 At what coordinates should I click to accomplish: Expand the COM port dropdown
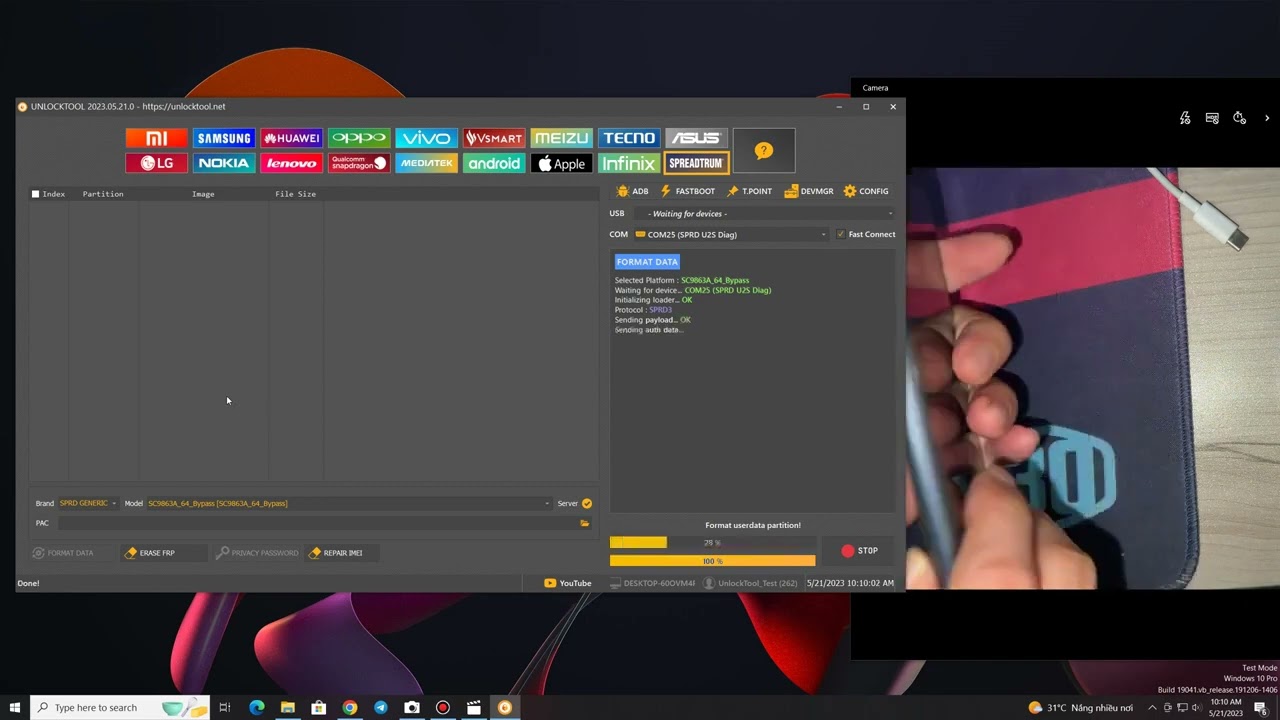[x=731, y=234]
